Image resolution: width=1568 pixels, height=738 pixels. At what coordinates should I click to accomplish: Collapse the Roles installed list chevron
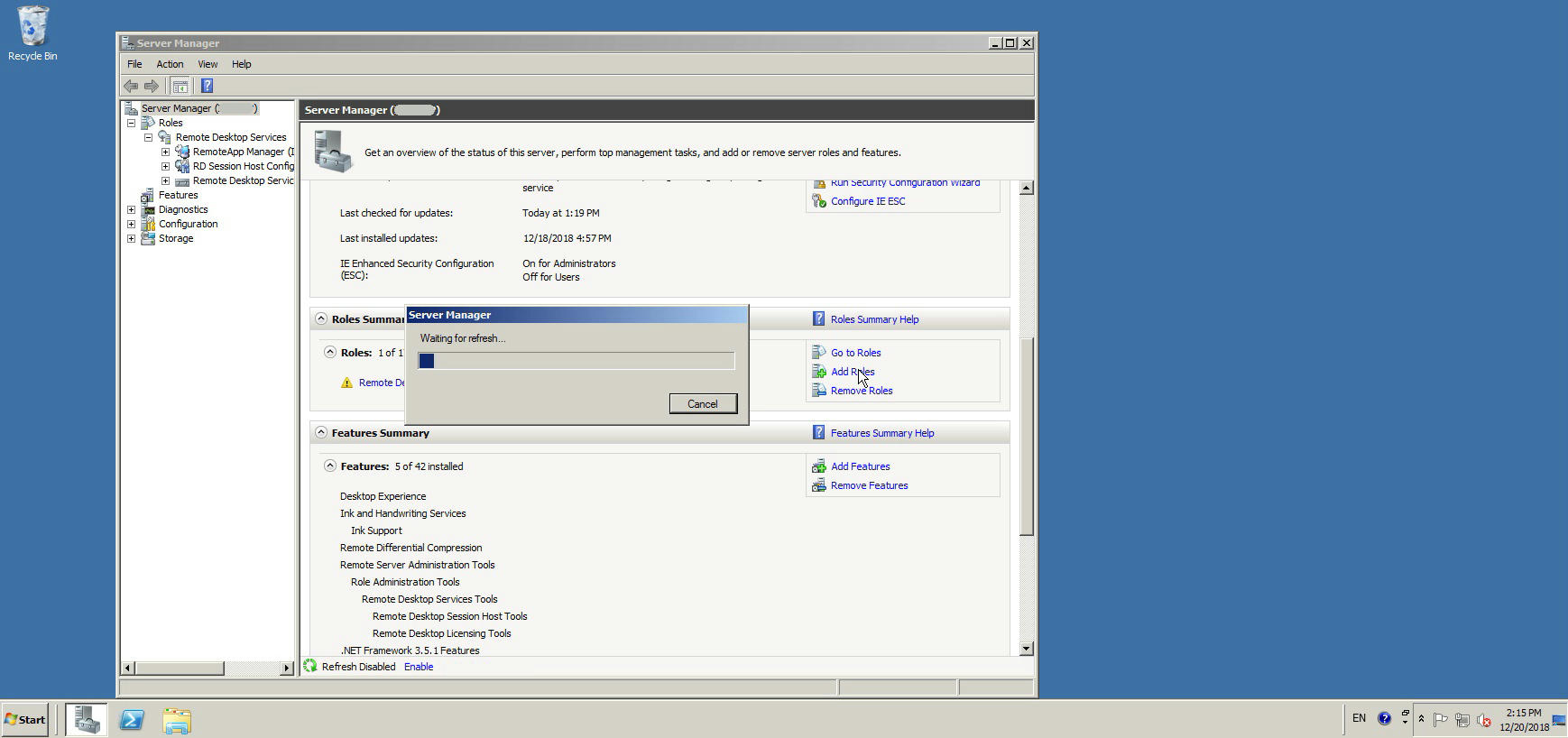(x=330, y=352)
